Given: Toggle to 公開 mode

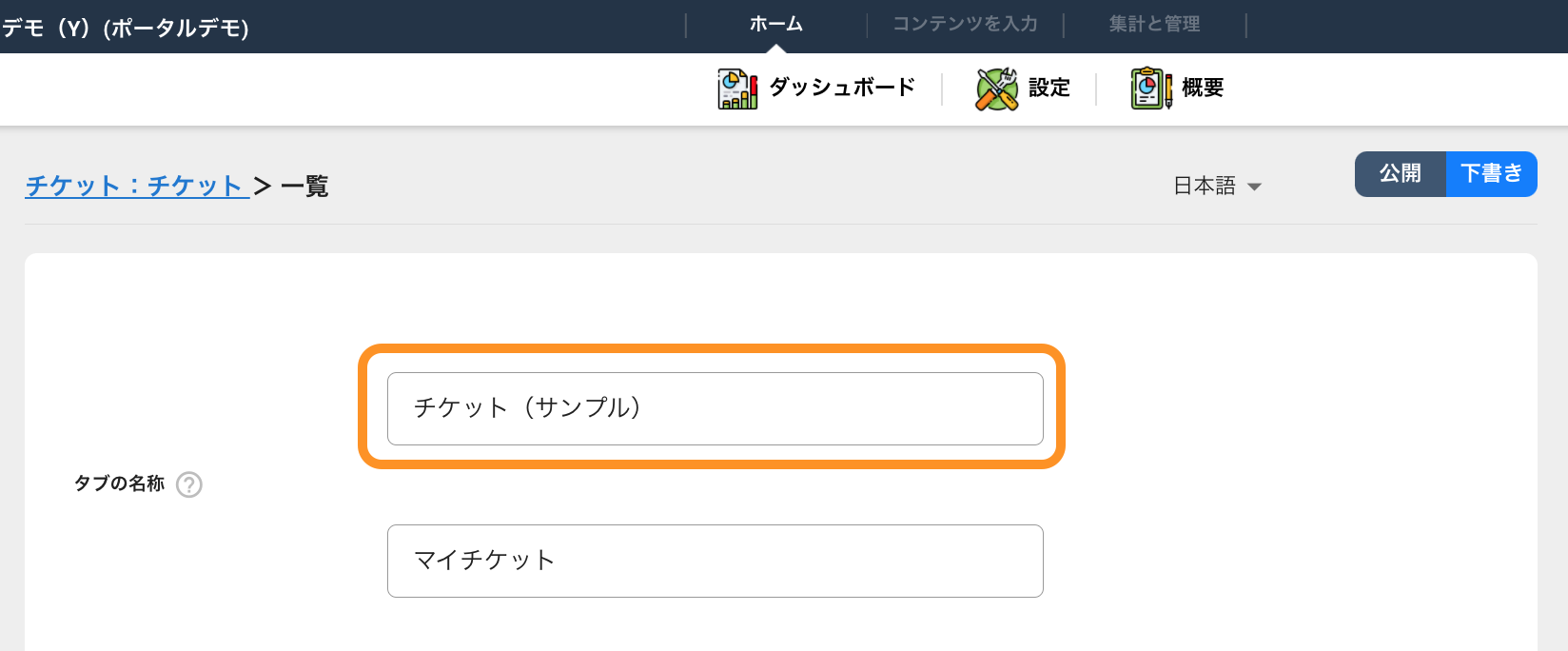Looking at the screenshot, I should tap(1401, 173).
